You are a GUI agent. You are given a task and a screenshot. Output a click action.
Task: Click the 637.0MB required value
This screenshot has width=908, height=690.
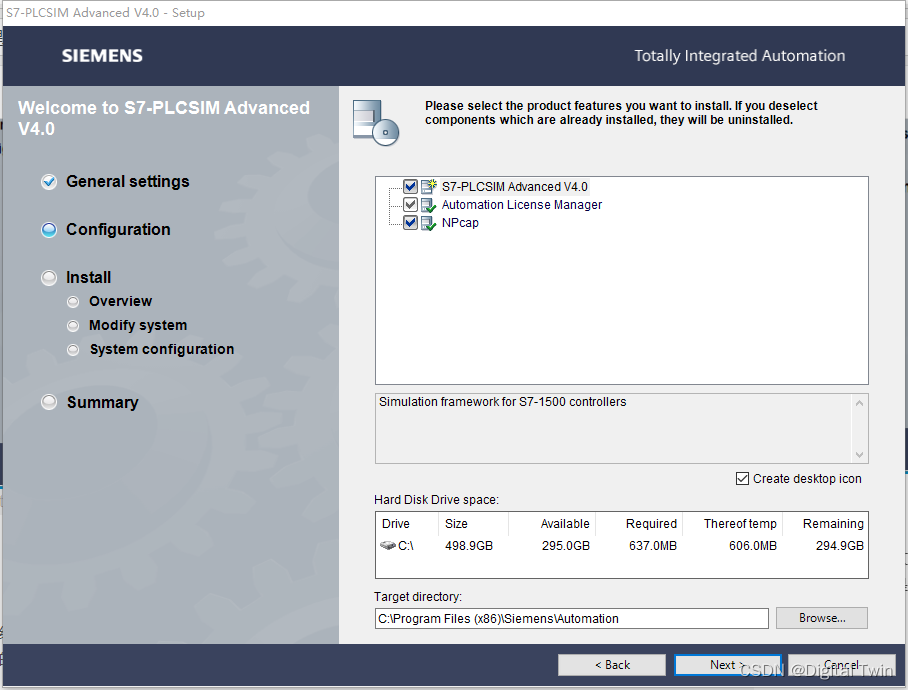(x=653, y=546)
